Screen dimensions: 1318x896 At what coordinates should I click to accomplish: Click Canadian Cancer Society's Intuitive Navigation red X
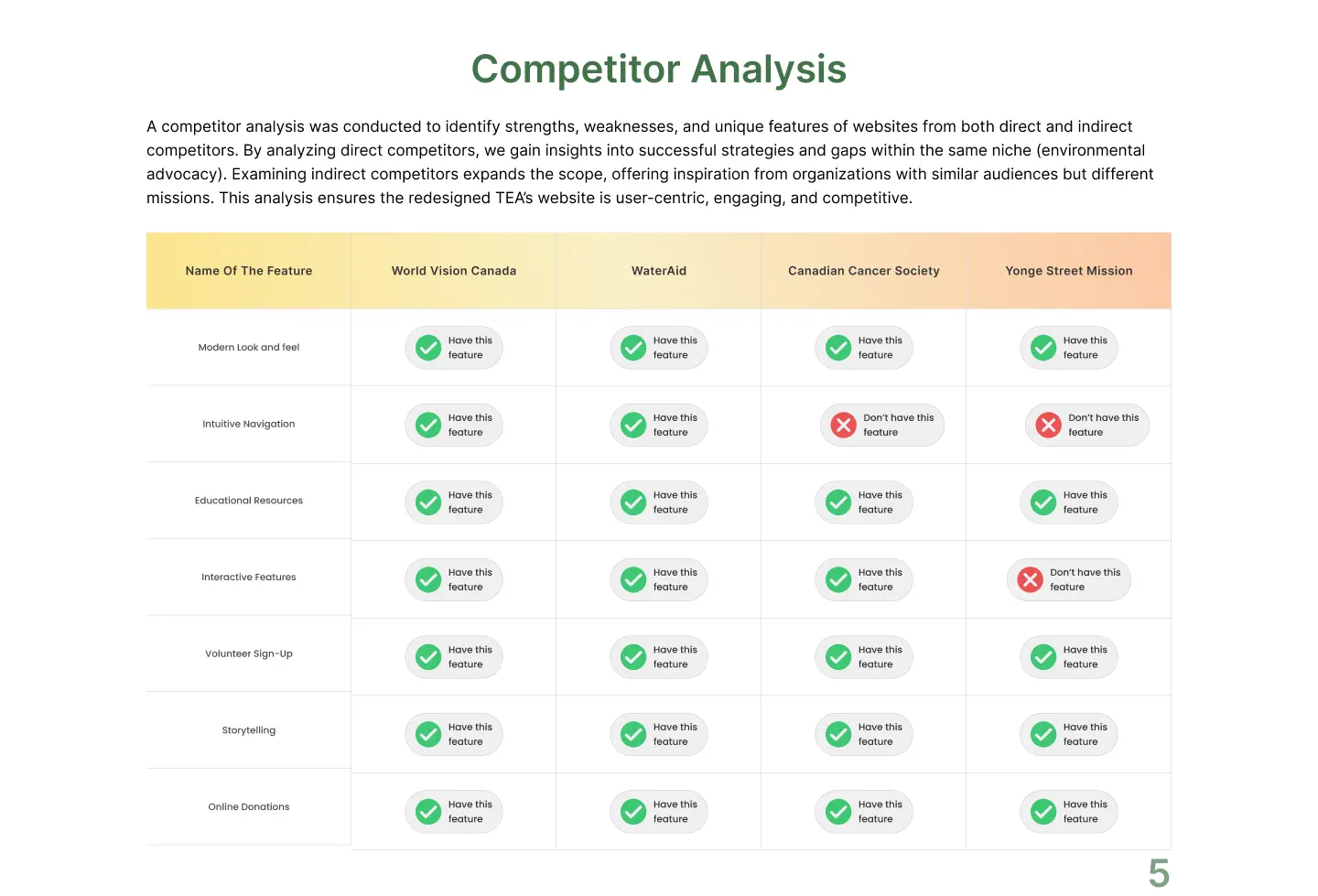[843, 425]
